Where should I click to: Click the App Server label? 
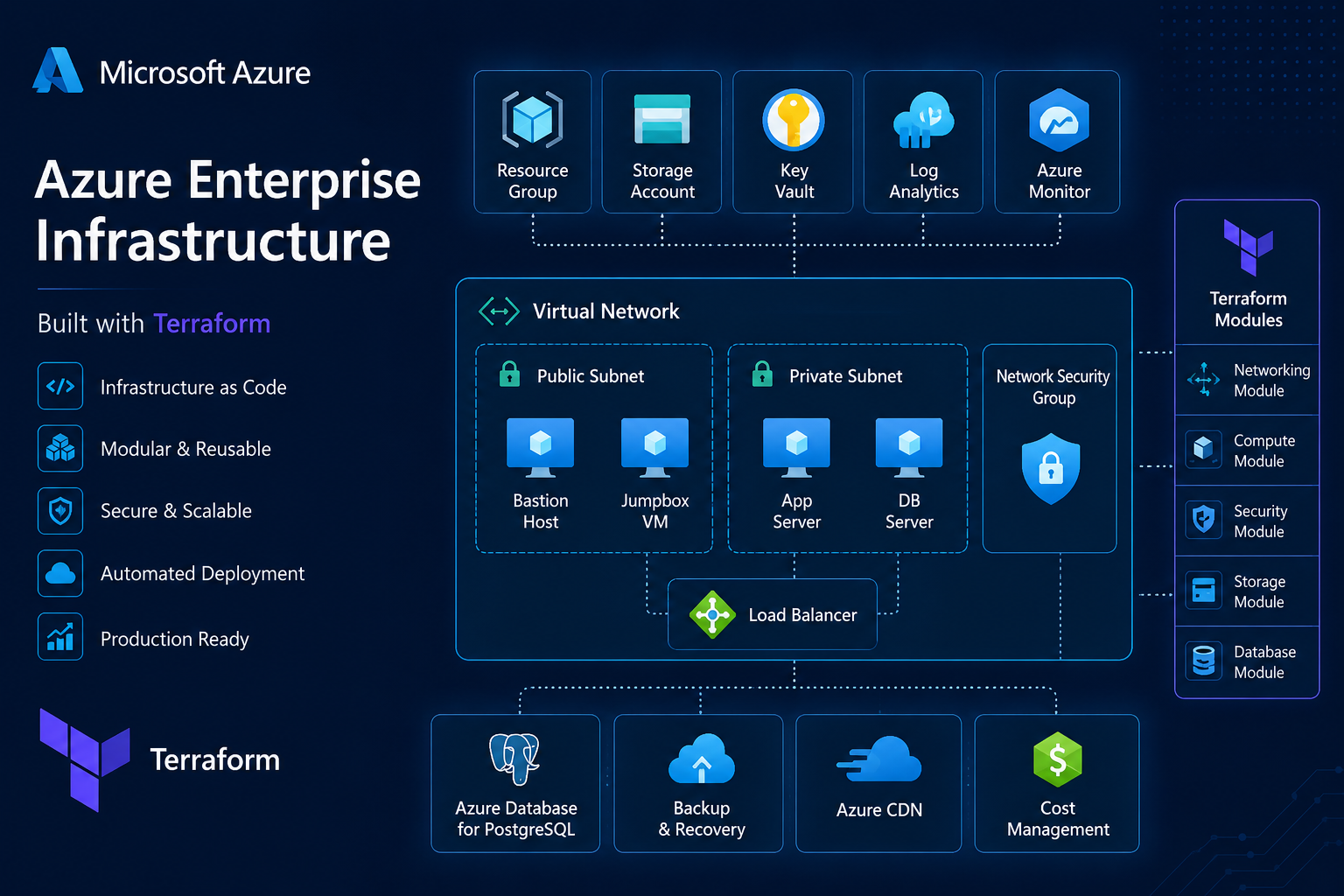click(796, 511)
